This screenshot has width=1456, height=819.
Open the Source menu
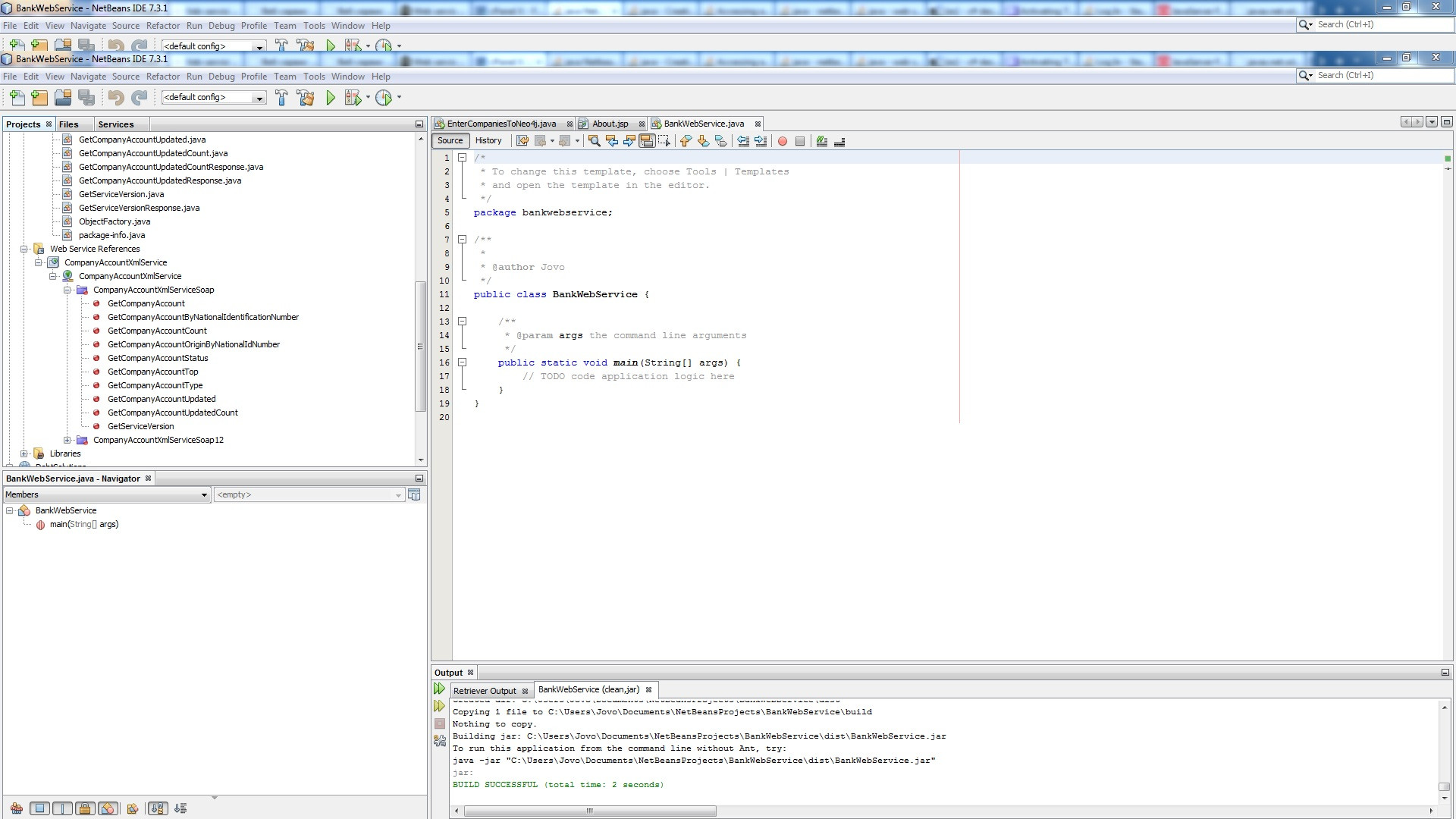click(x=126, y=77)
